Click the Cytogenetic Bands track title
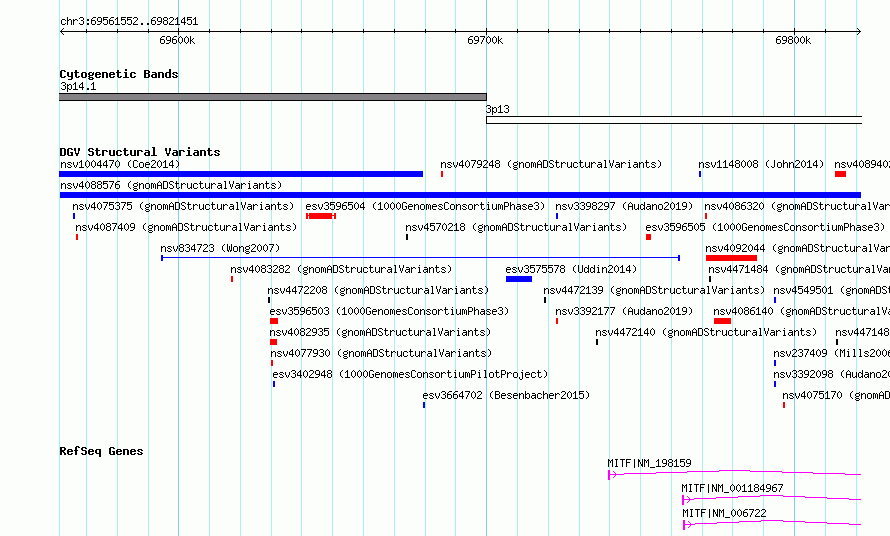Screen dimensions: 890x536 [x=119, y=74]
